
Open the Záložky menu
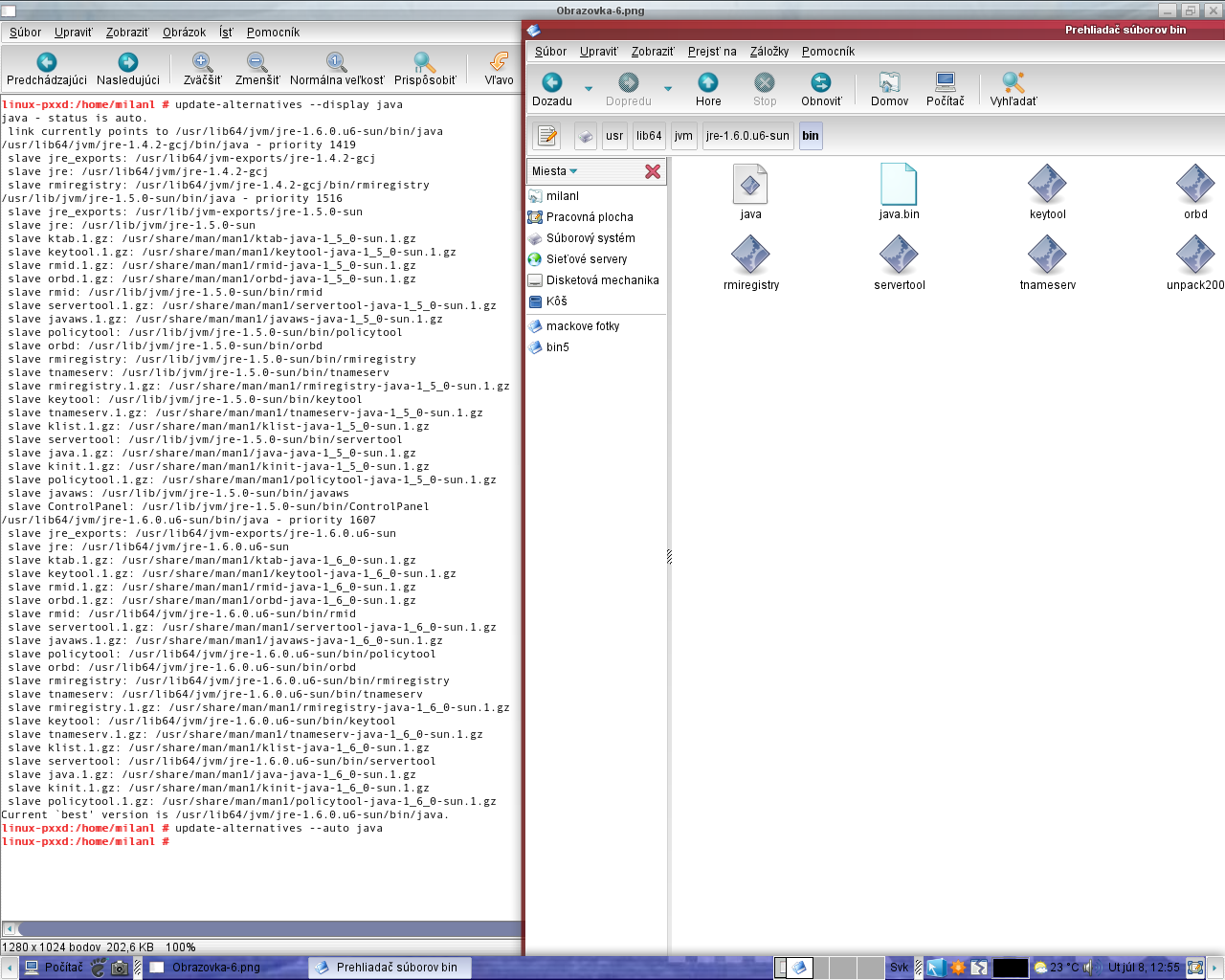coord(768,52)
